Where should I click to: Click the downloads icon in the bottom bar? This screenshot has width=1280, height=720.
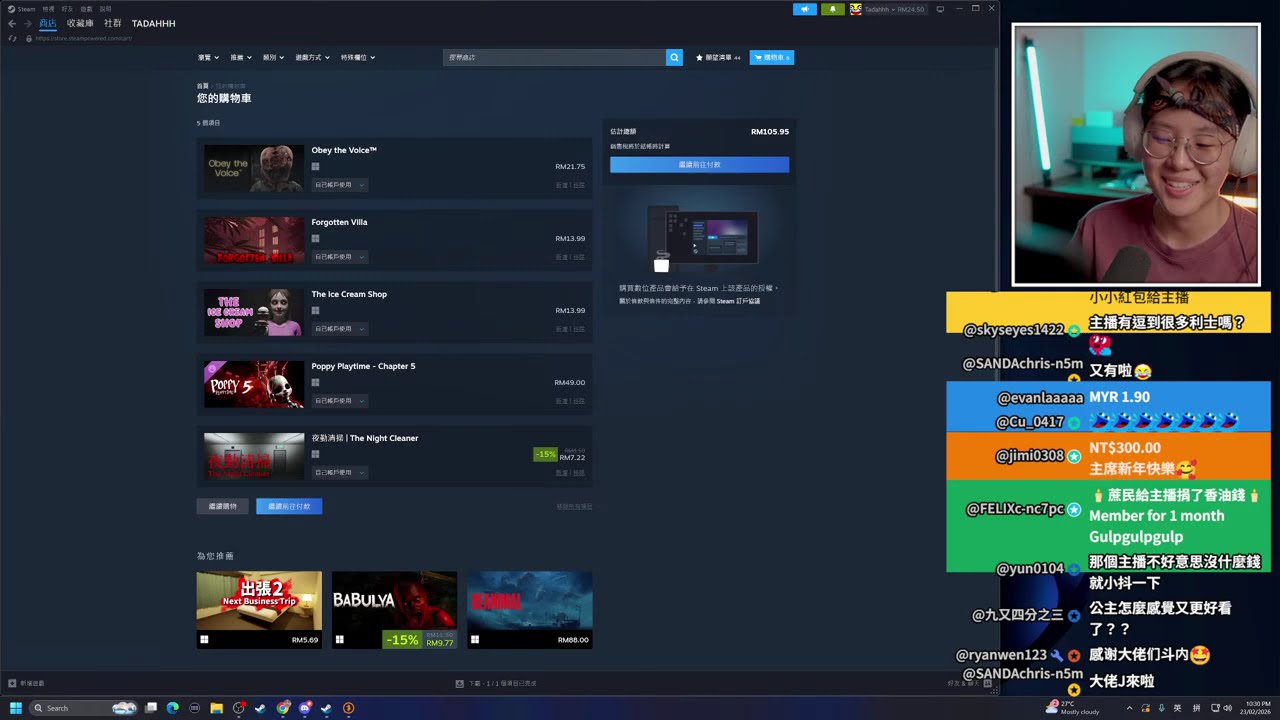coord(459,684)
